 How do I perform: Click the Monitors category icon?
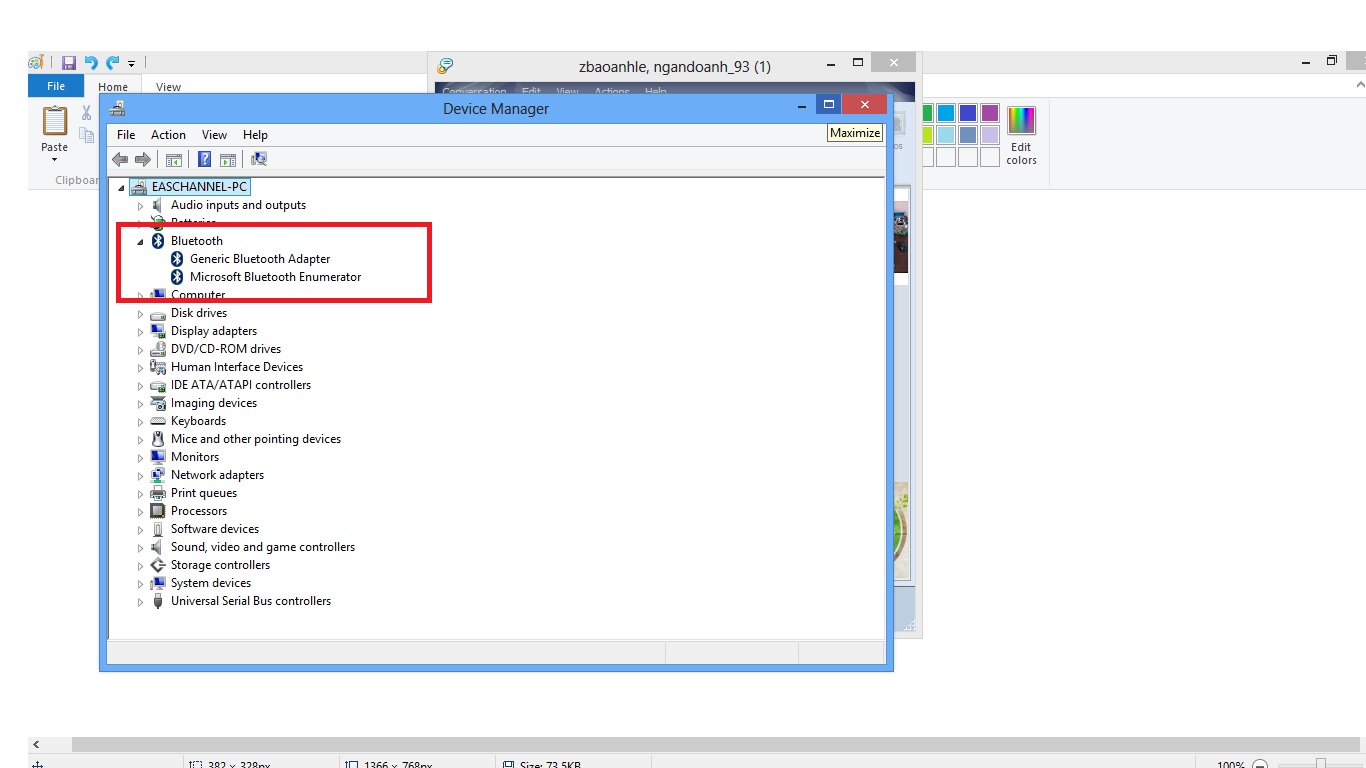point(158,457)
